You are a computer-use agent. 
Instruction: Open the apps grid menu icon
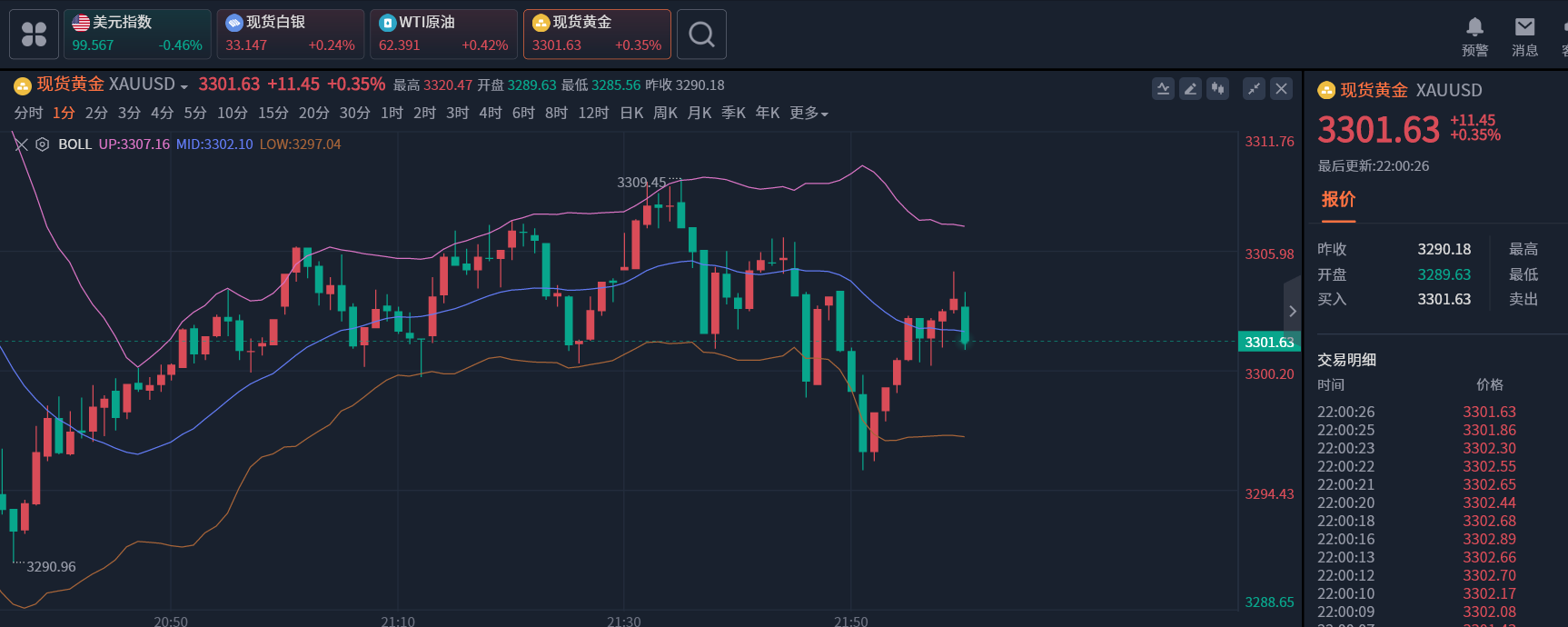[x=34, y=35]
